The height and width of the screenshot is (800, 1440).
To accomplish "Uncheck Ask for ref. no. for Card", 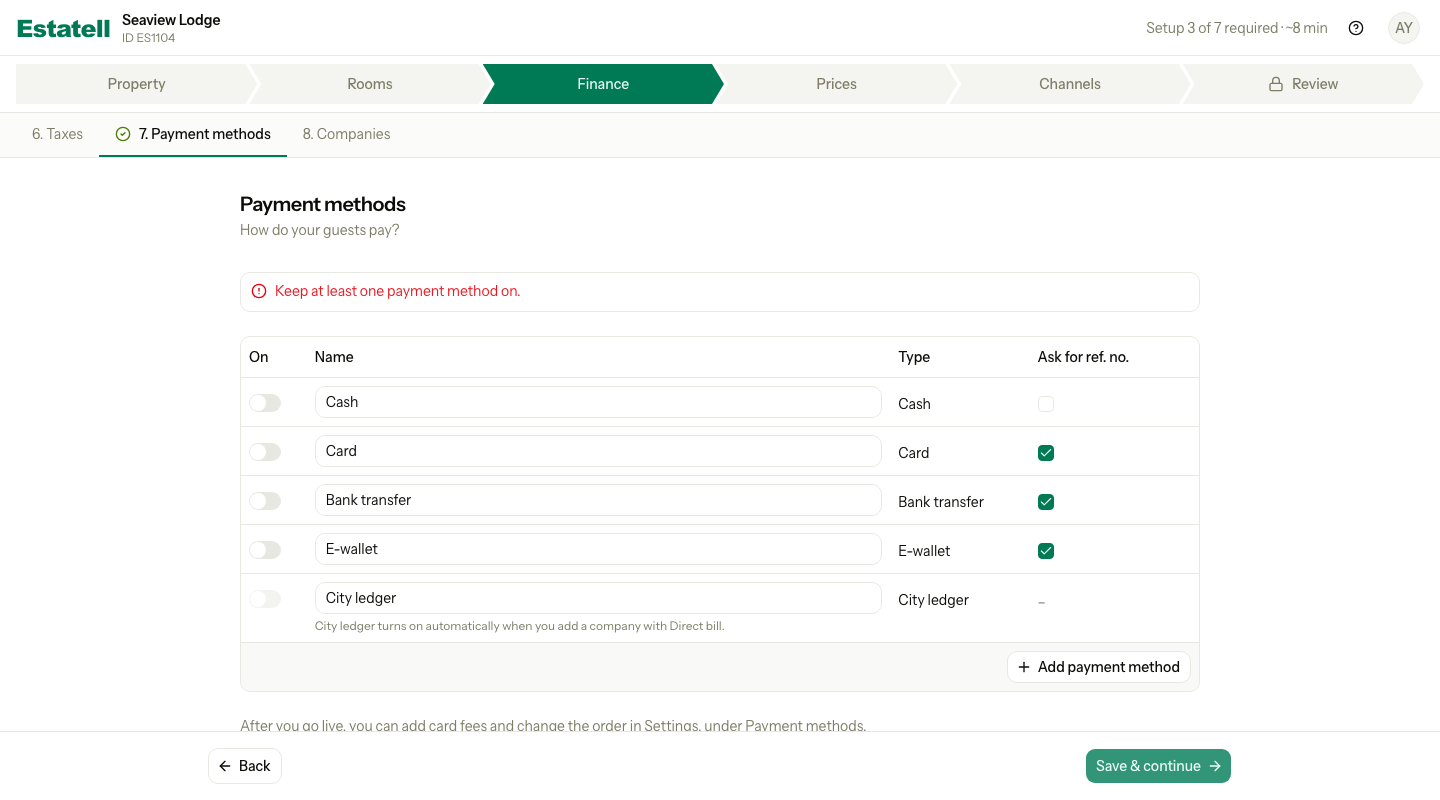I will tap(1046, 453).
